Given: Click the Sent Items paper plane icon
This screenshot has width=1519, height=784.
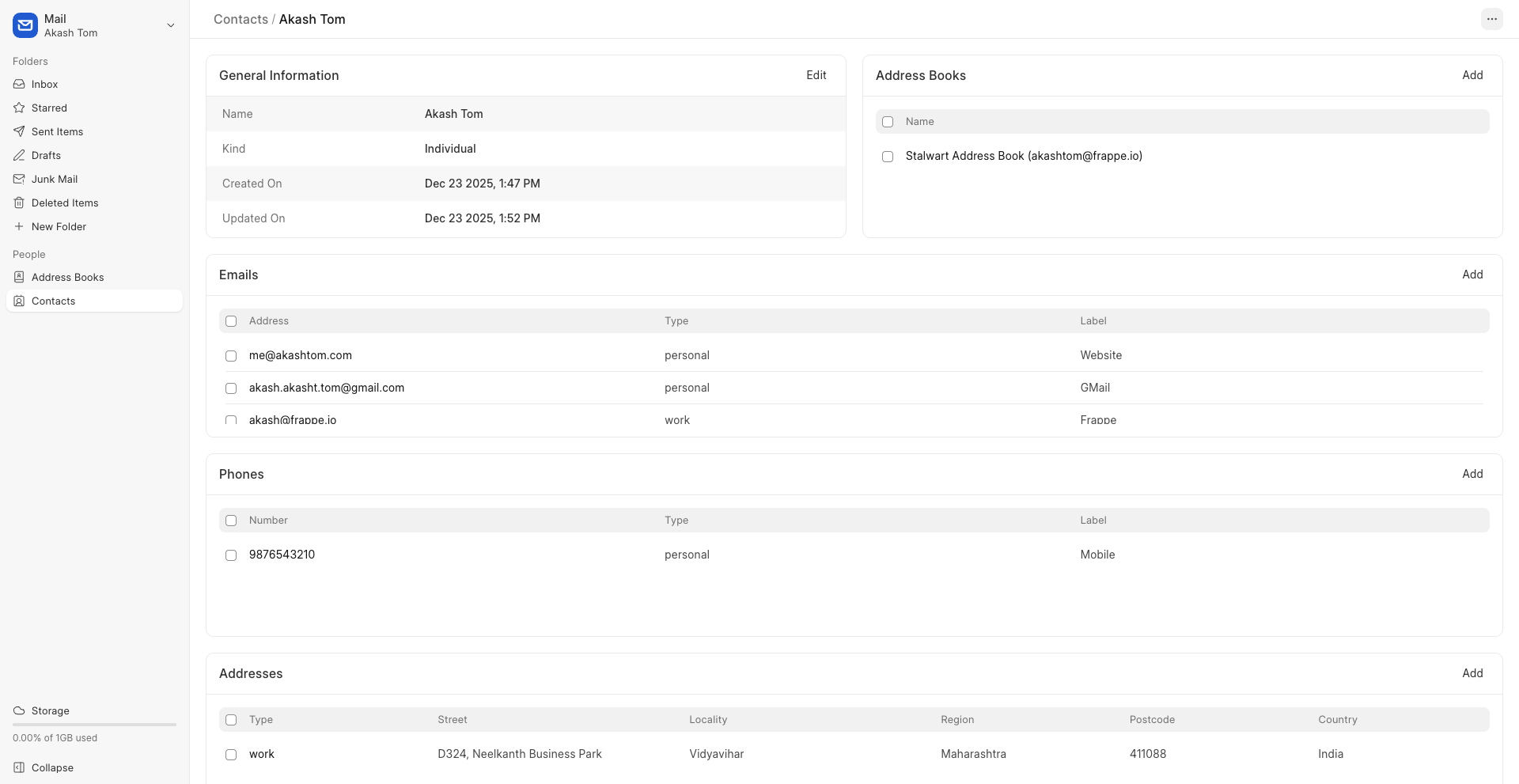Looking at the screenshot, I should coord(19,131).
